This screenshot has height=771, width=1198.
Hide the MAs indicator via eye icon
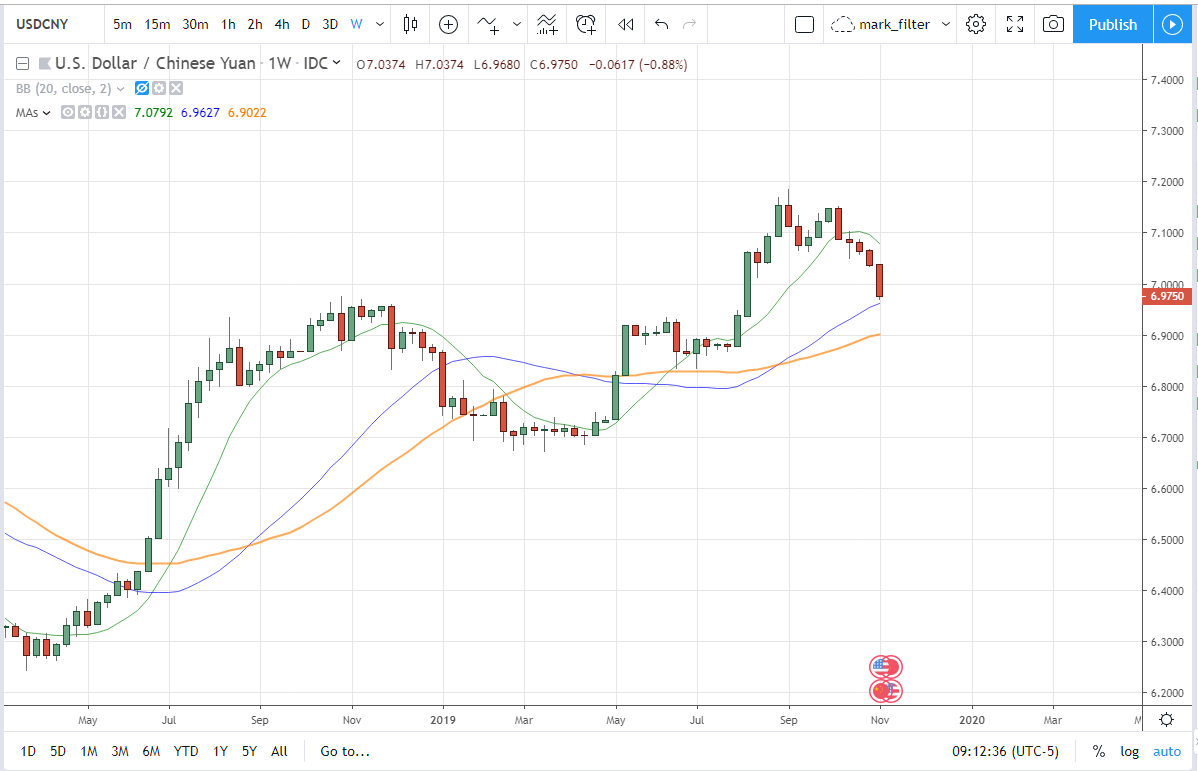pyautogui.click(x=68, y=112)
